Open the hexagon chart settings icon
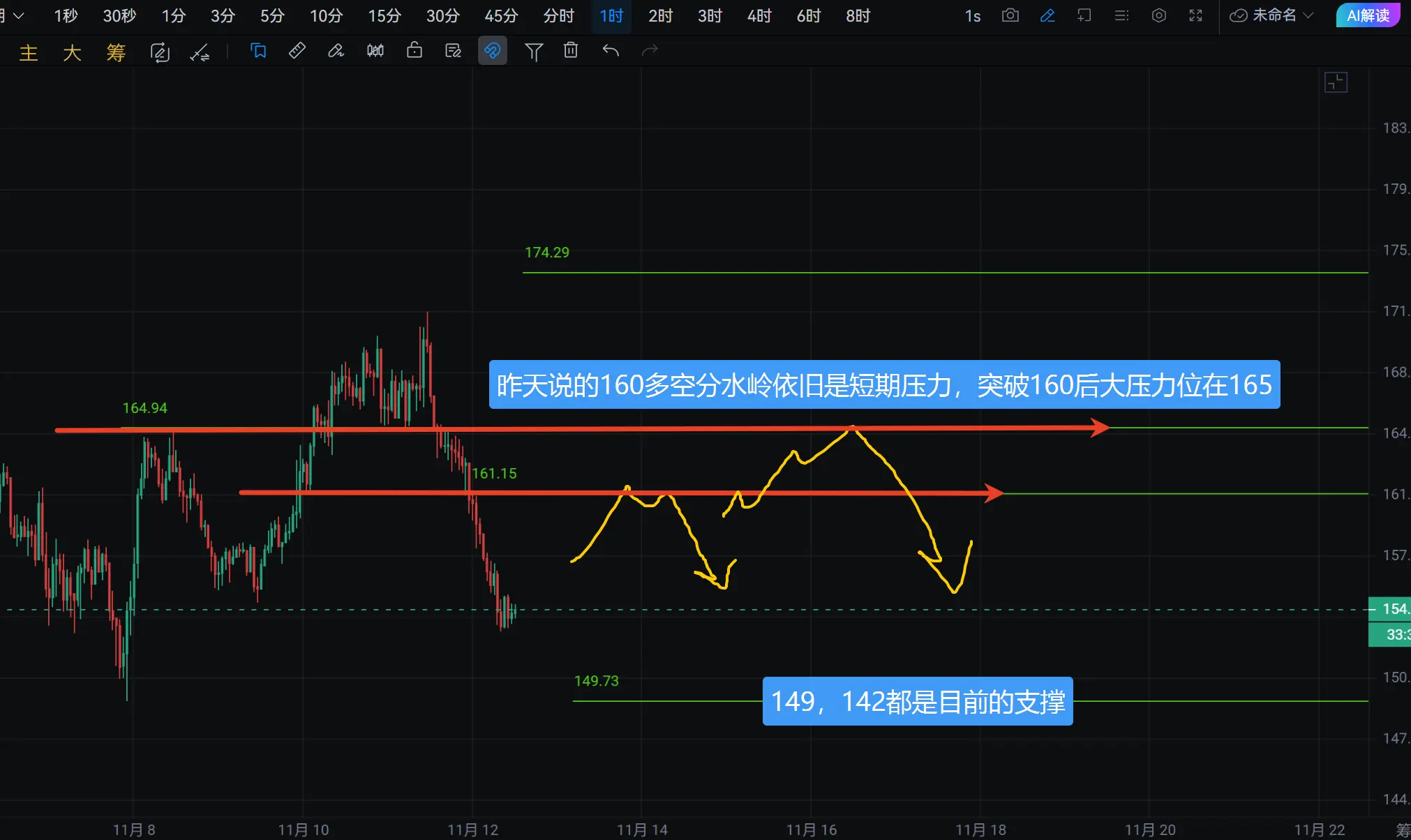The image size is (1411, 840). coord(1158,15)
